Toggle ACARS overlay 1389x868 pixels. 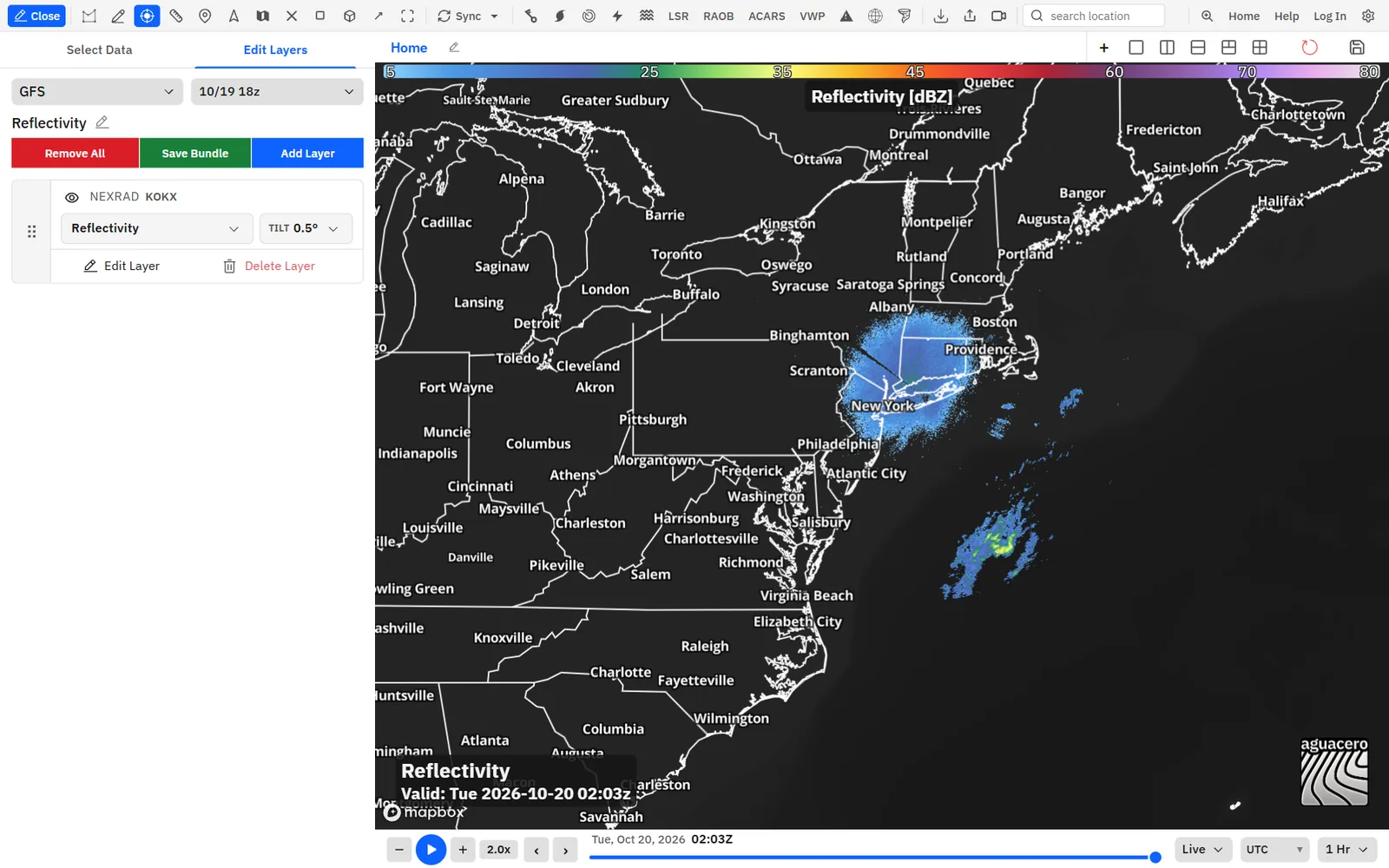pyautogui.click(x=767, y=16)
